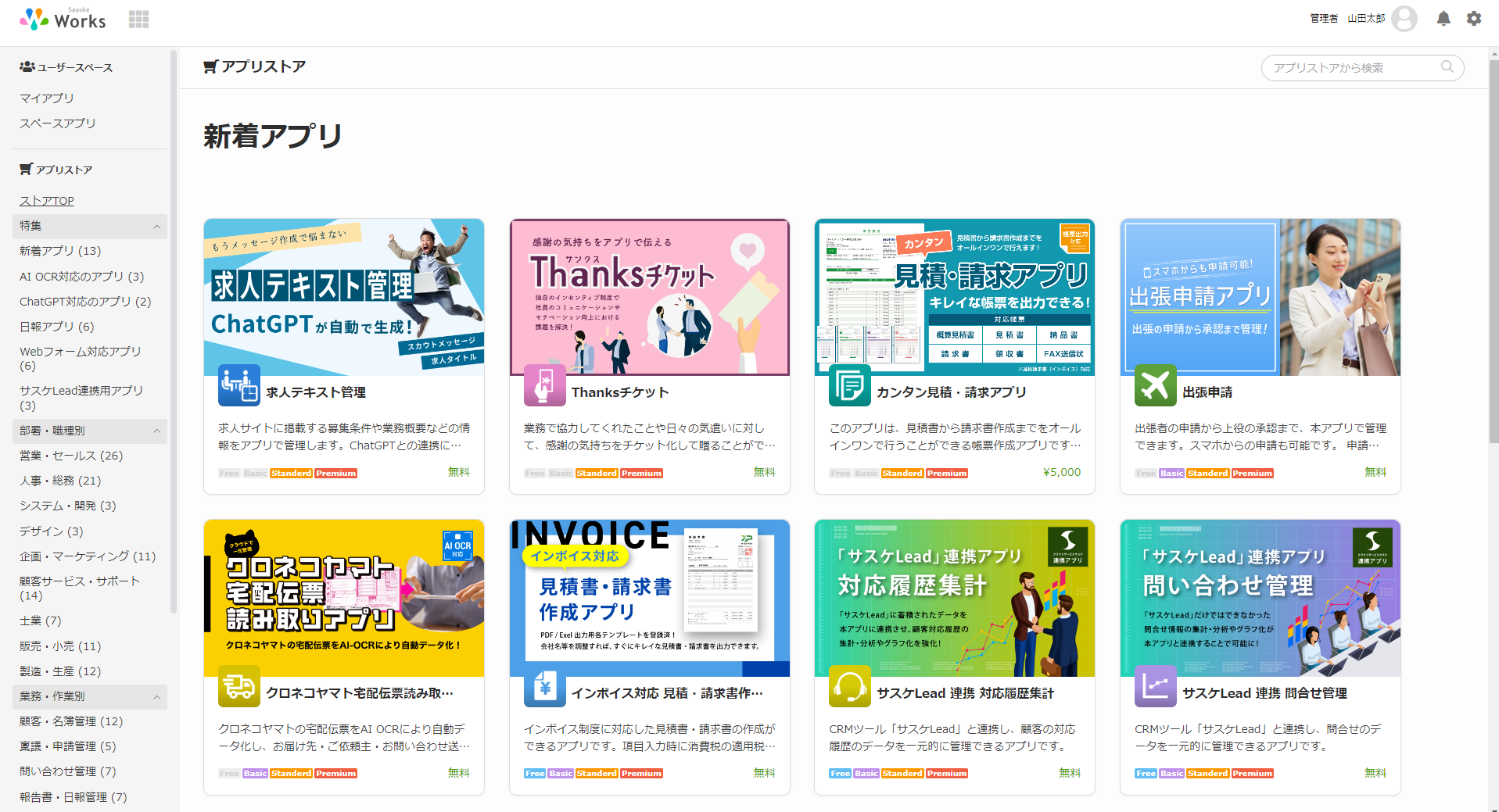Click the カンタン見積・請求アプリ app icon
Image resolution: width=1499 pixels, height=812 pixels.
coord(850,385)
